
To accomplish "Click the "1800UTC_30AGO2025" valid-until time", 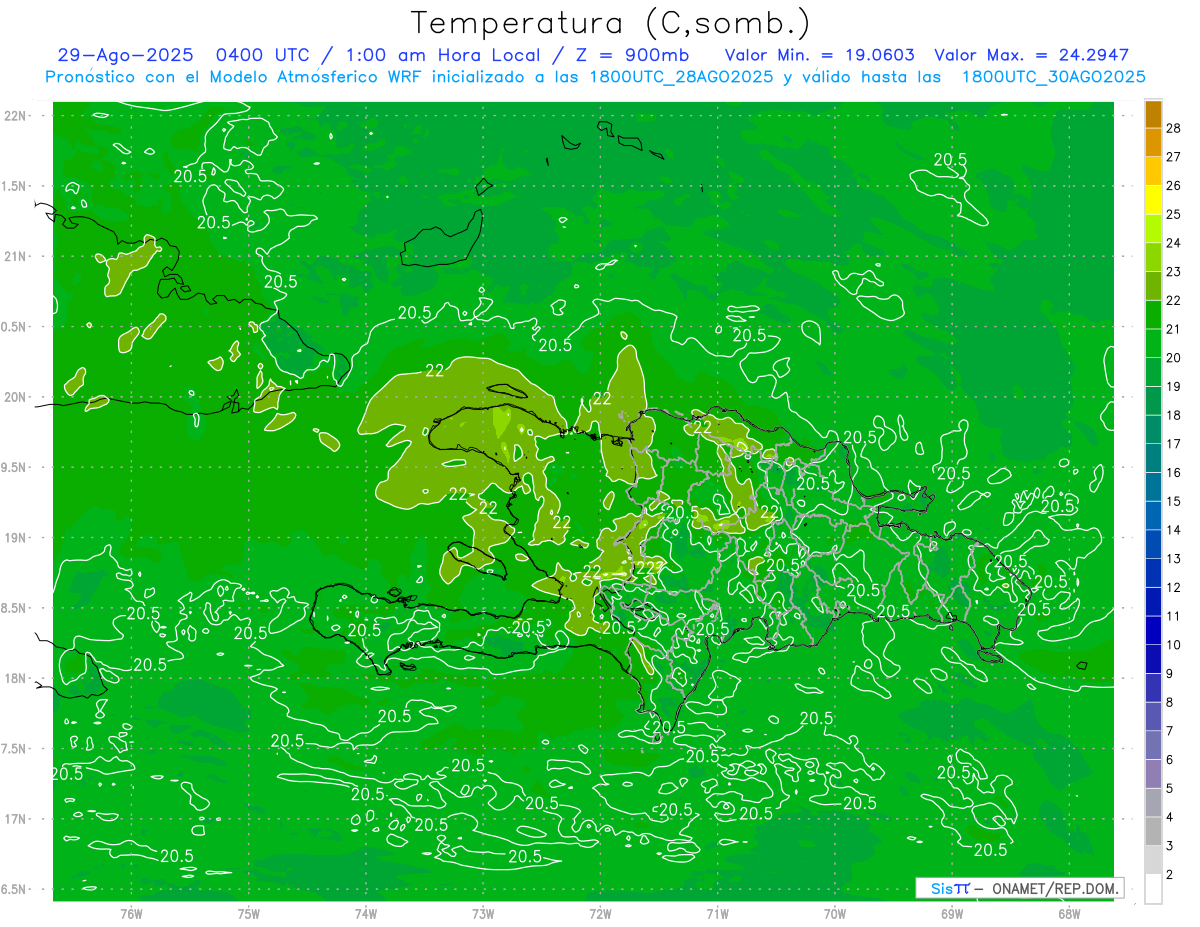I will (1053, 77).
